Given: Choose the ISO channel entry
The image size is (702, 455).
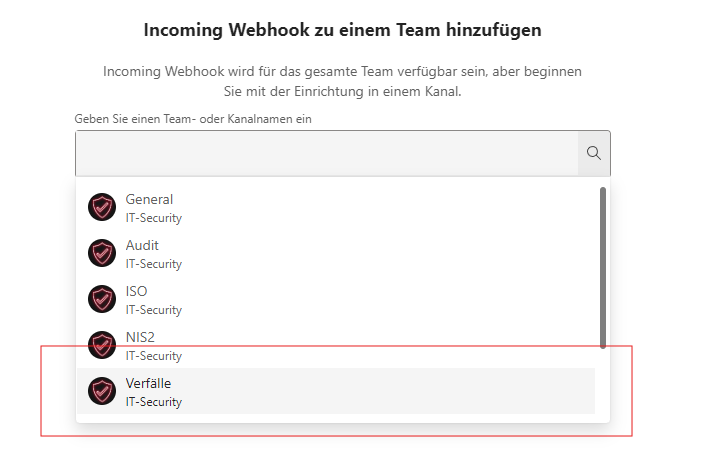Looking at the screenshot, I should pyautogui.click(x=336, y=300).
